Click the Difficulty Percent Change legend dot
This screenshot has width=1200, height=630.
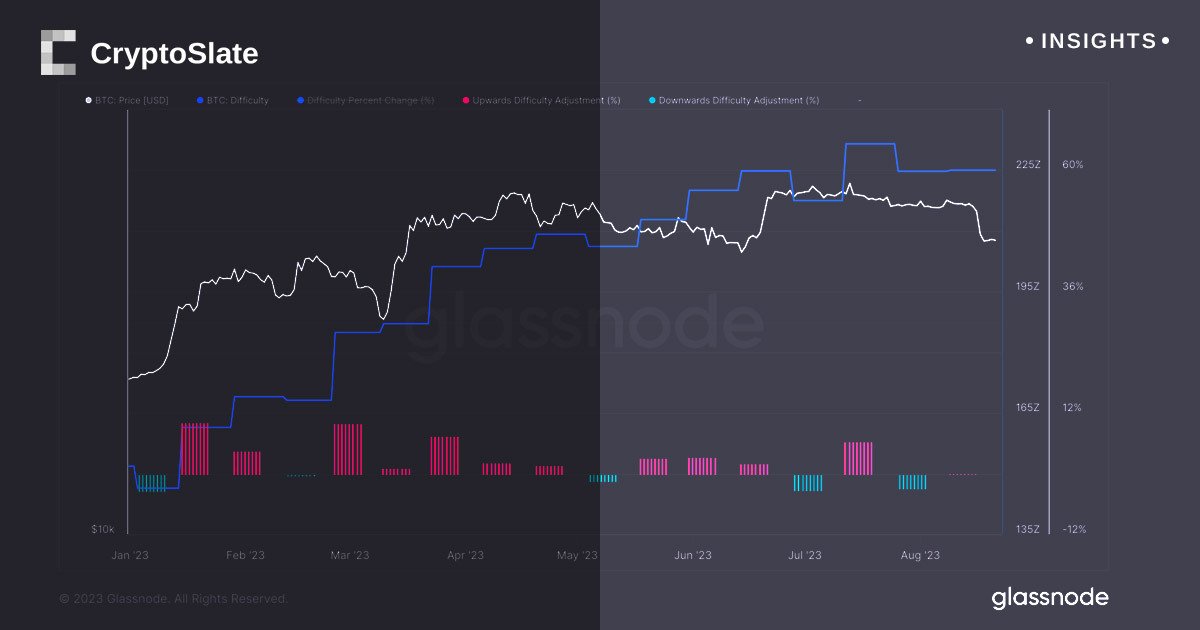(300, 101)
